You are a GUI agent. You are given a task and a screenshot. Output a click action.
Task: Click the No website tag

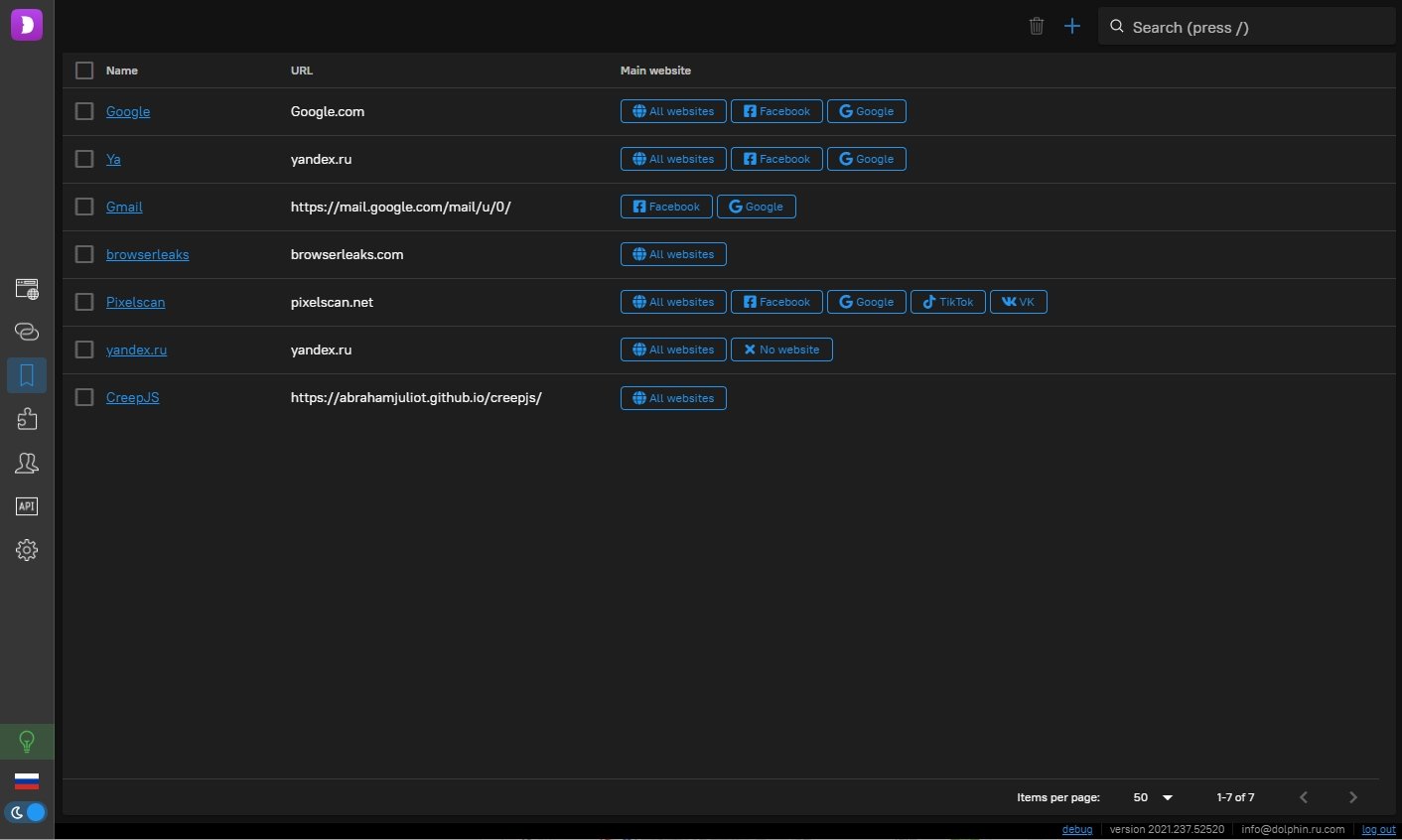coord(781,350)
